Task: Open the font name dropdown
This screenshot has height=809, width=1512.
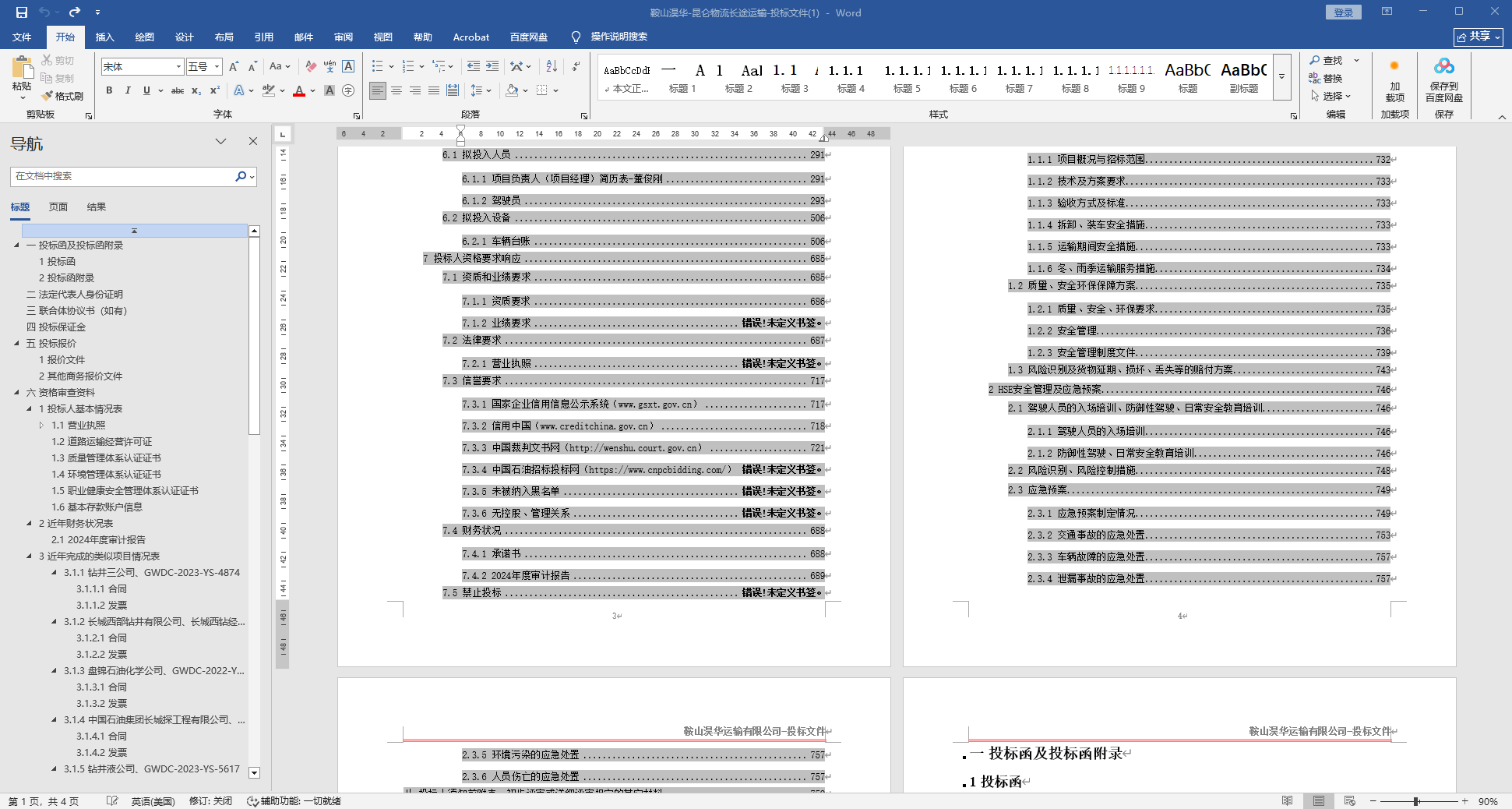Action: [x=178, y=66]
